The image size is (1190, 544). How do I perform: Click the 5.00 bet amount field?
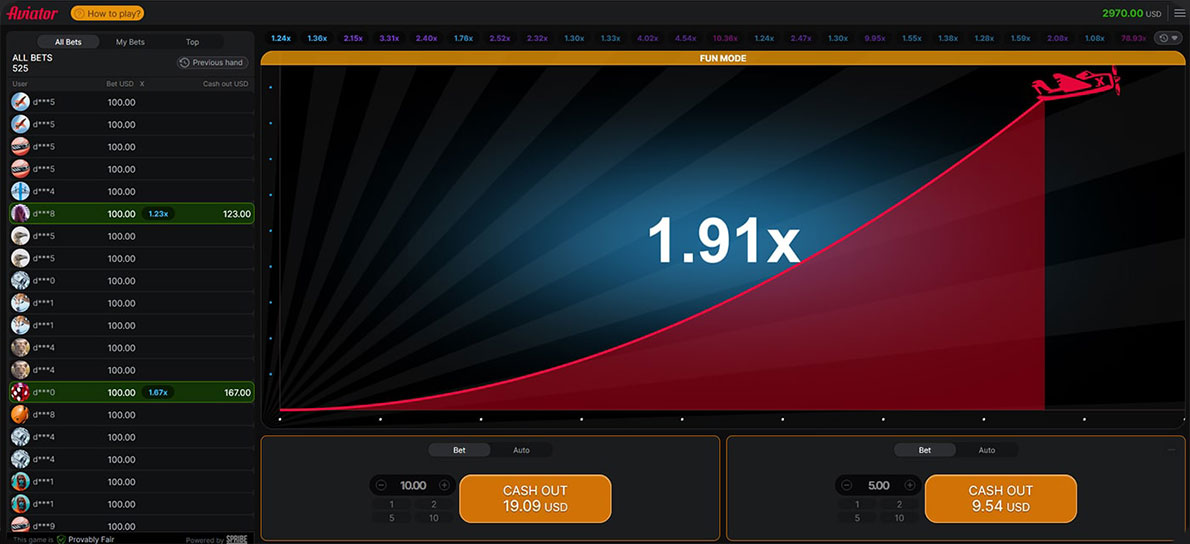coord(878,485)
